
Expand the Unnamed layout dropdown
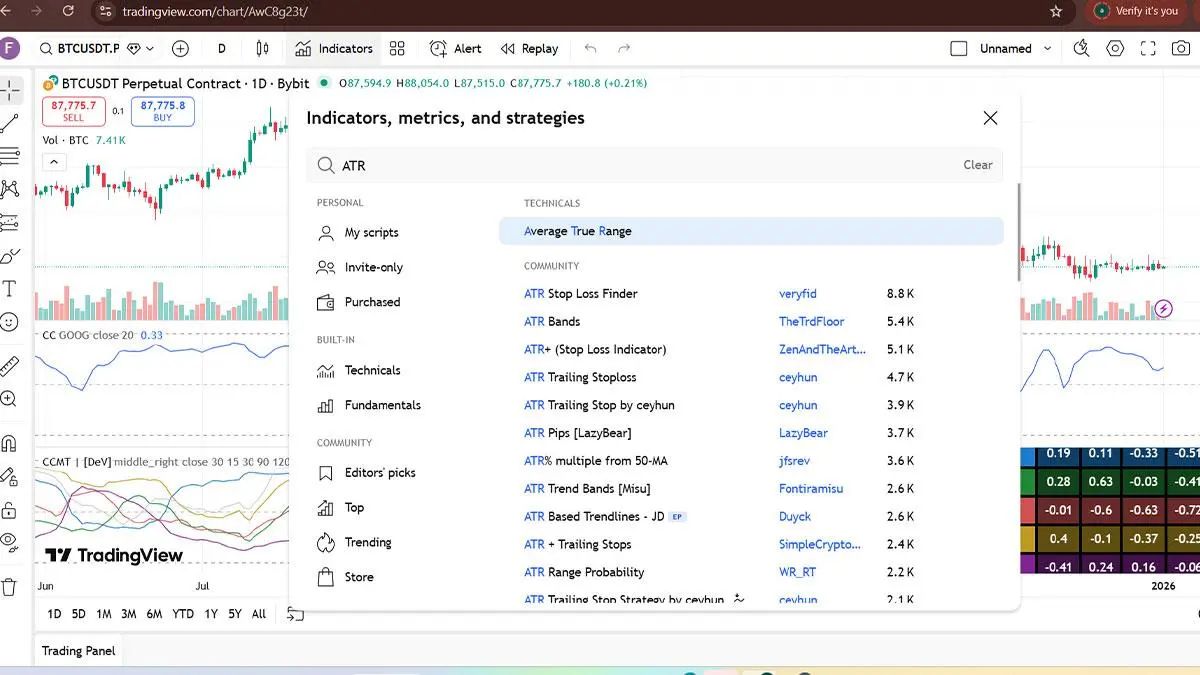[1047, 48]
